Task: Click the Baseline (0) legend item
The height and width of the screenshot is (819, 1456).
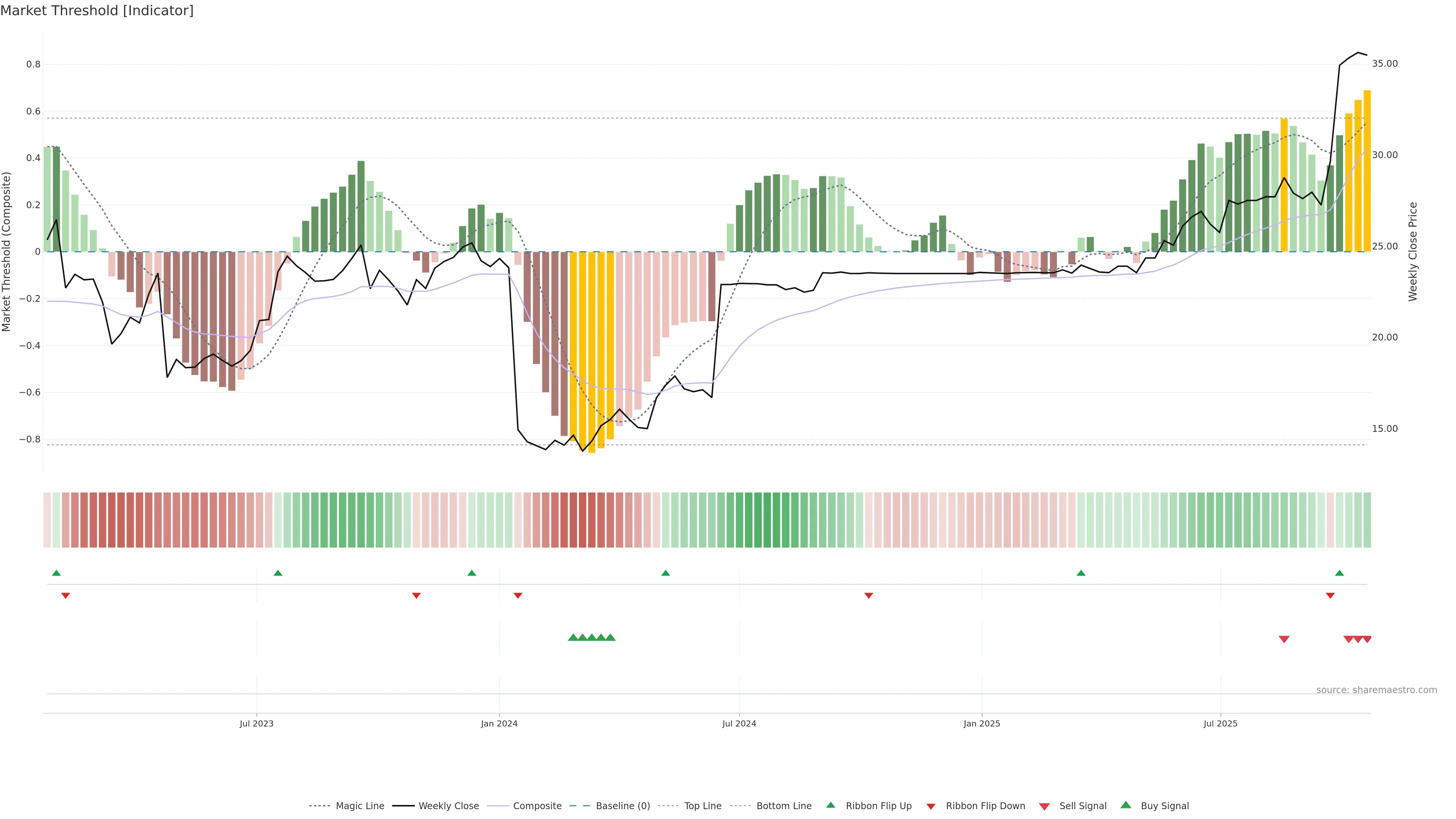Action: tap(623, 806)
